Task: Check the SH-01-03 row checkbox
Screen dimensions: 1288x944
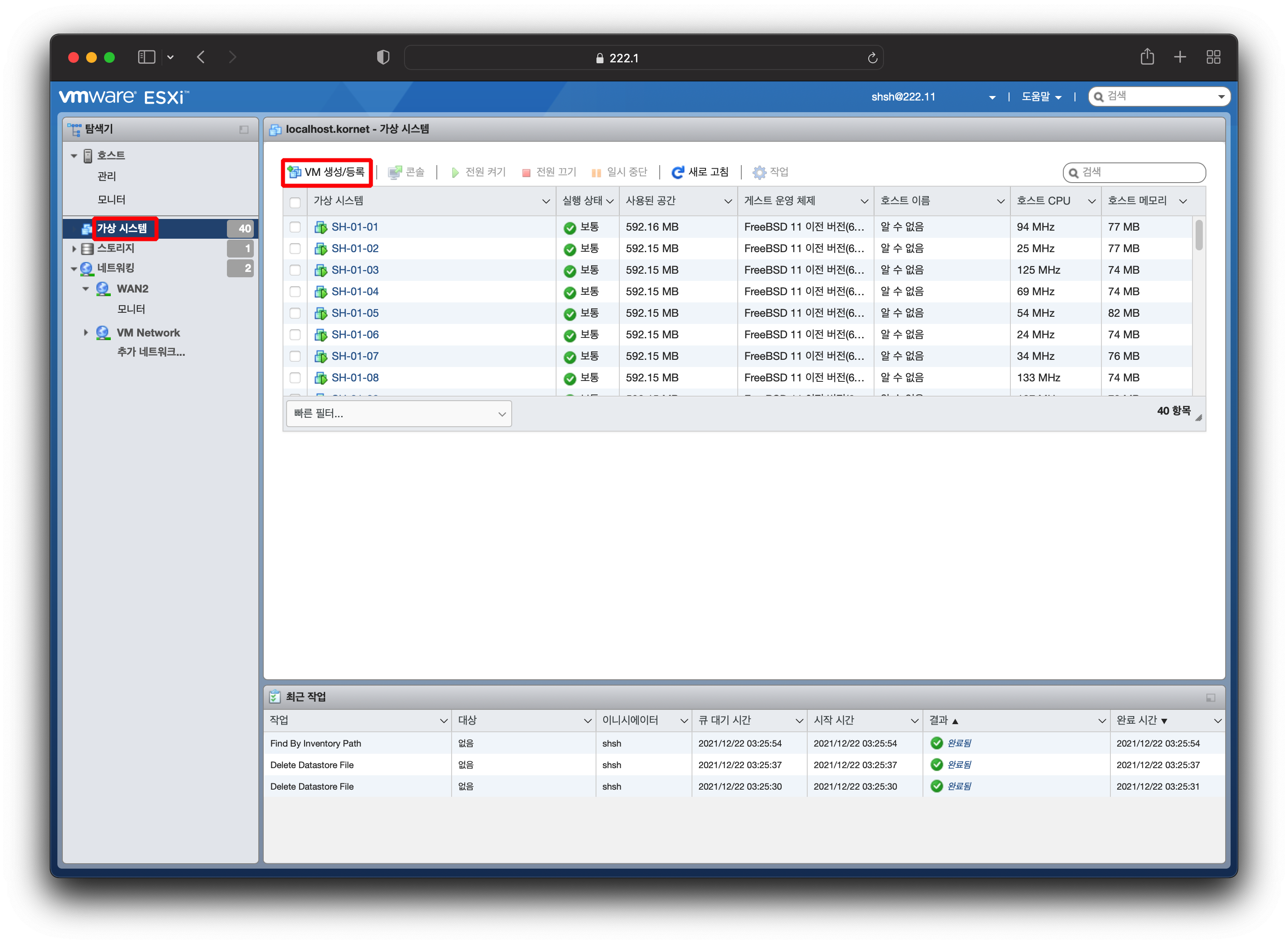Action: point(295,270)
